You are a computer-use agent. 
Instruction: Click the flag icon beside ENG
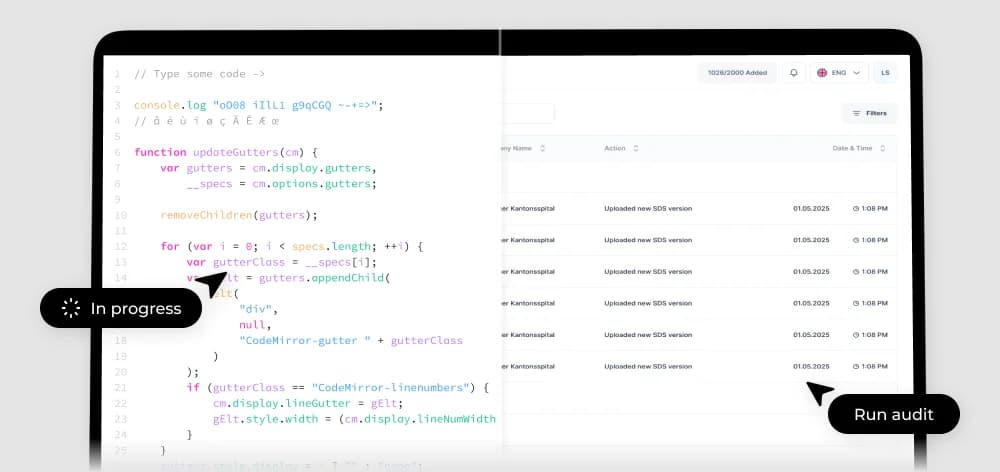pos(822,73)
